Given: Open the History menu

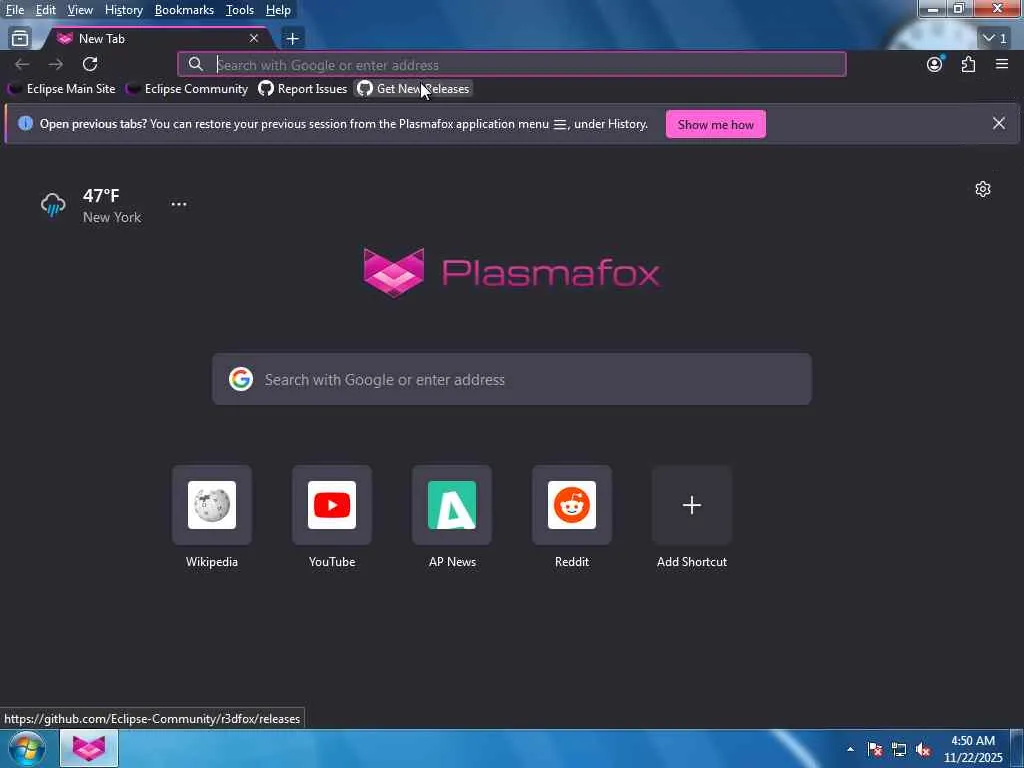Looking at the screenshot, I should click(x=123, y=10).
